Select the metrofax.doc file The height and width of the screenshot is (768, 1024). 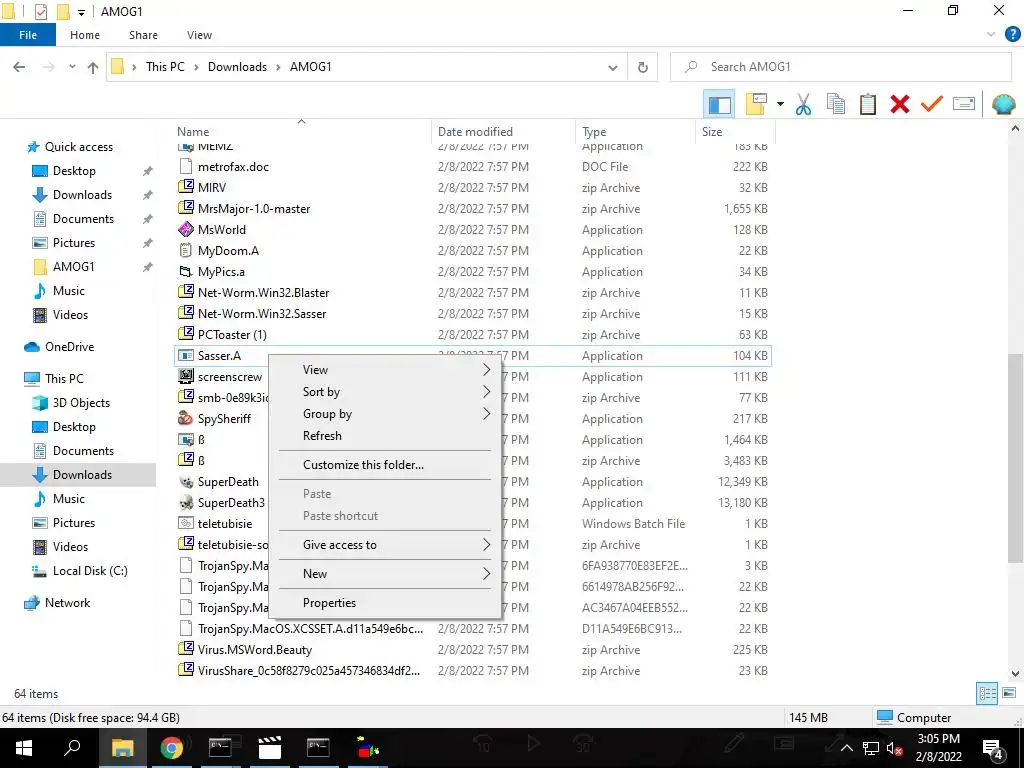[223, 167]
